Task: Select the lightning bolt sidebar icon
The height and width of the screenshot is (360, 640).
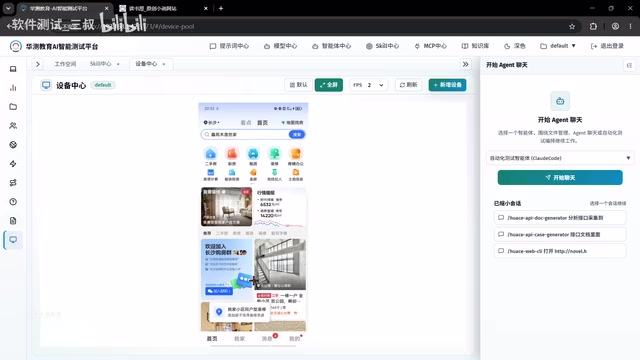Action: pyautogui.click(x=13, y=164)
